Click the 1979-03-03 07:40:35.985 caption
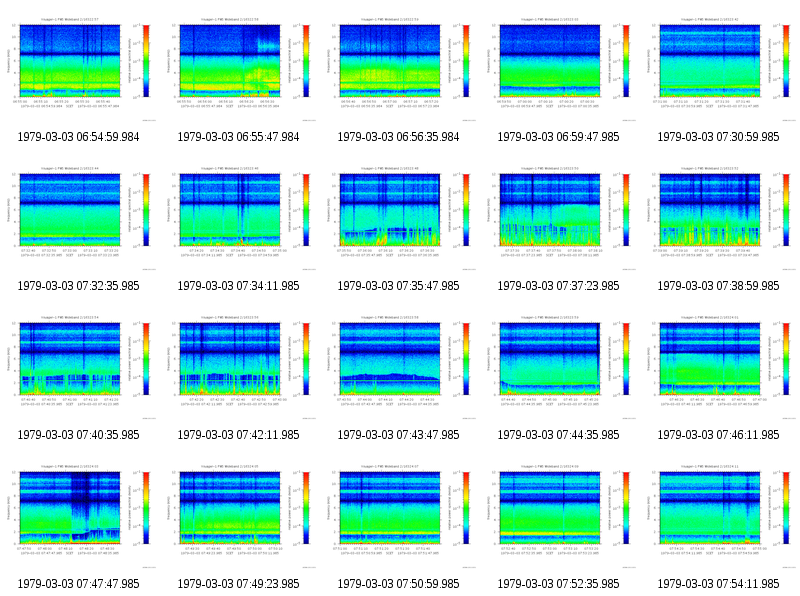The height and width of the screenshot is (596, 800). [78, 435]
